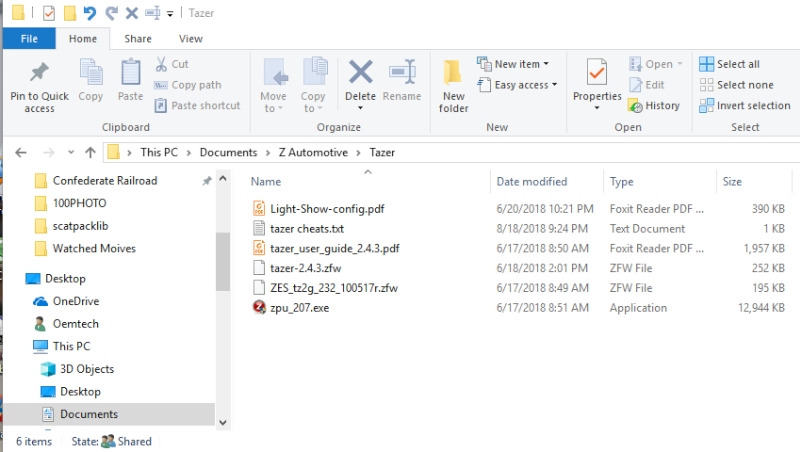
Task: Select Copy path in Clipboard group
Action: (x=188, y=85)
